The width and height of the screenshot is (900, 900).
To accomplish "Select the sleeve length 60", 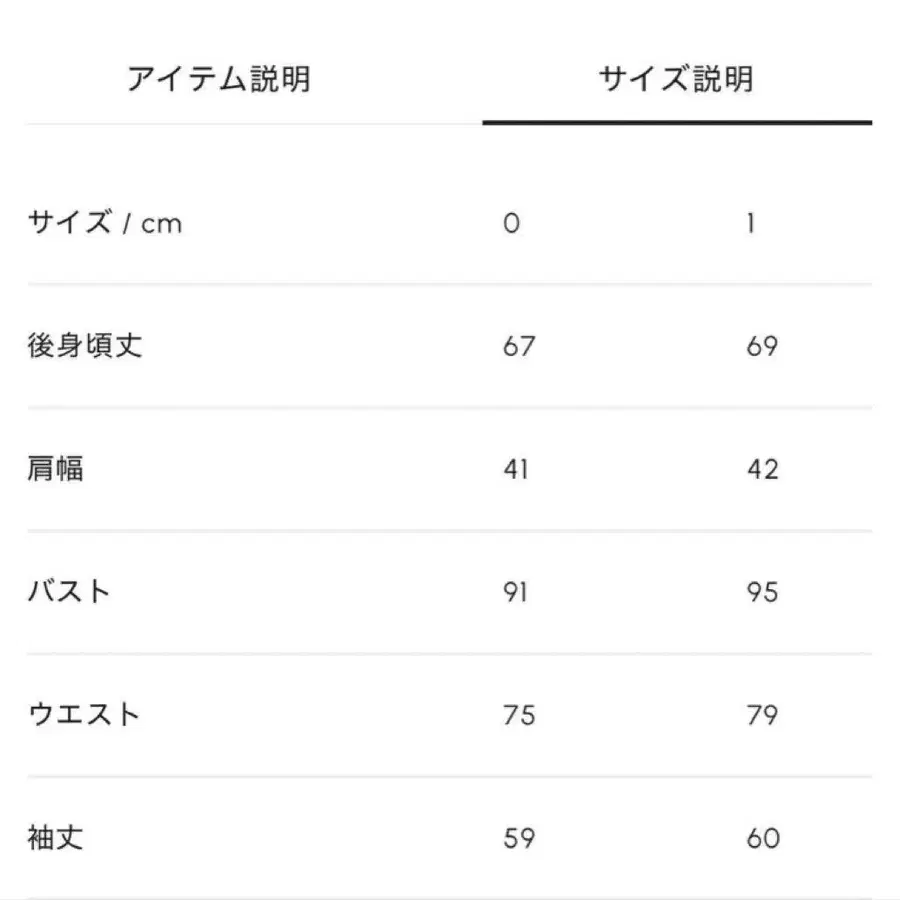I will point(764,838).
